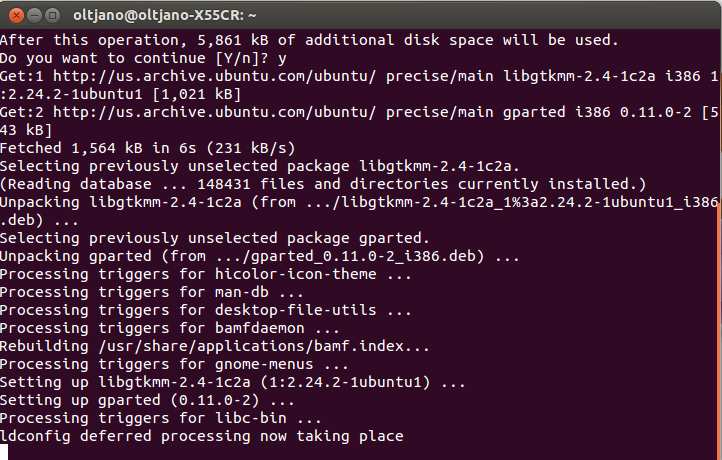Click the 'Unpacking gparted' output line
Screen dimensions: 722x460
point(260,256)
